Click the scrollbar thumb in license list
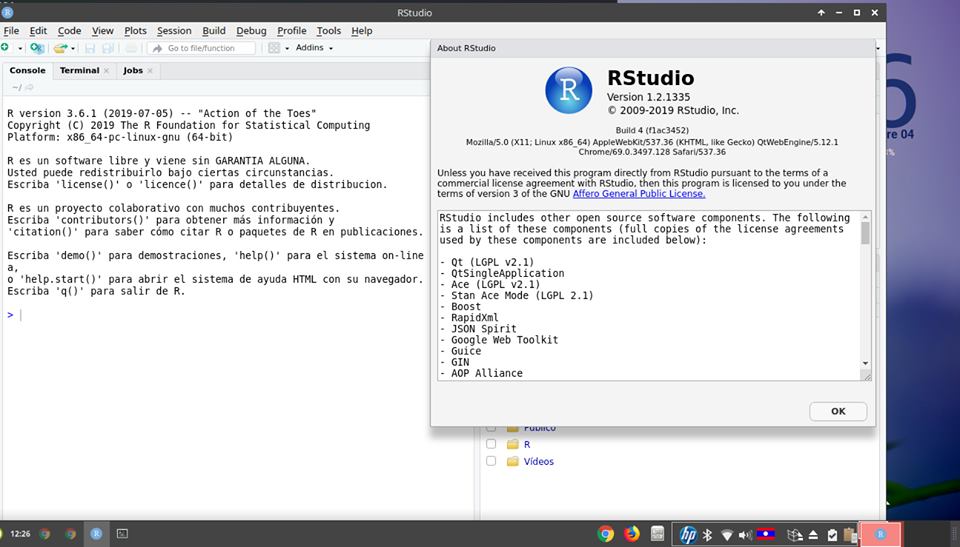The height and width of the screenshot is (547, 960). coord(865,233)
